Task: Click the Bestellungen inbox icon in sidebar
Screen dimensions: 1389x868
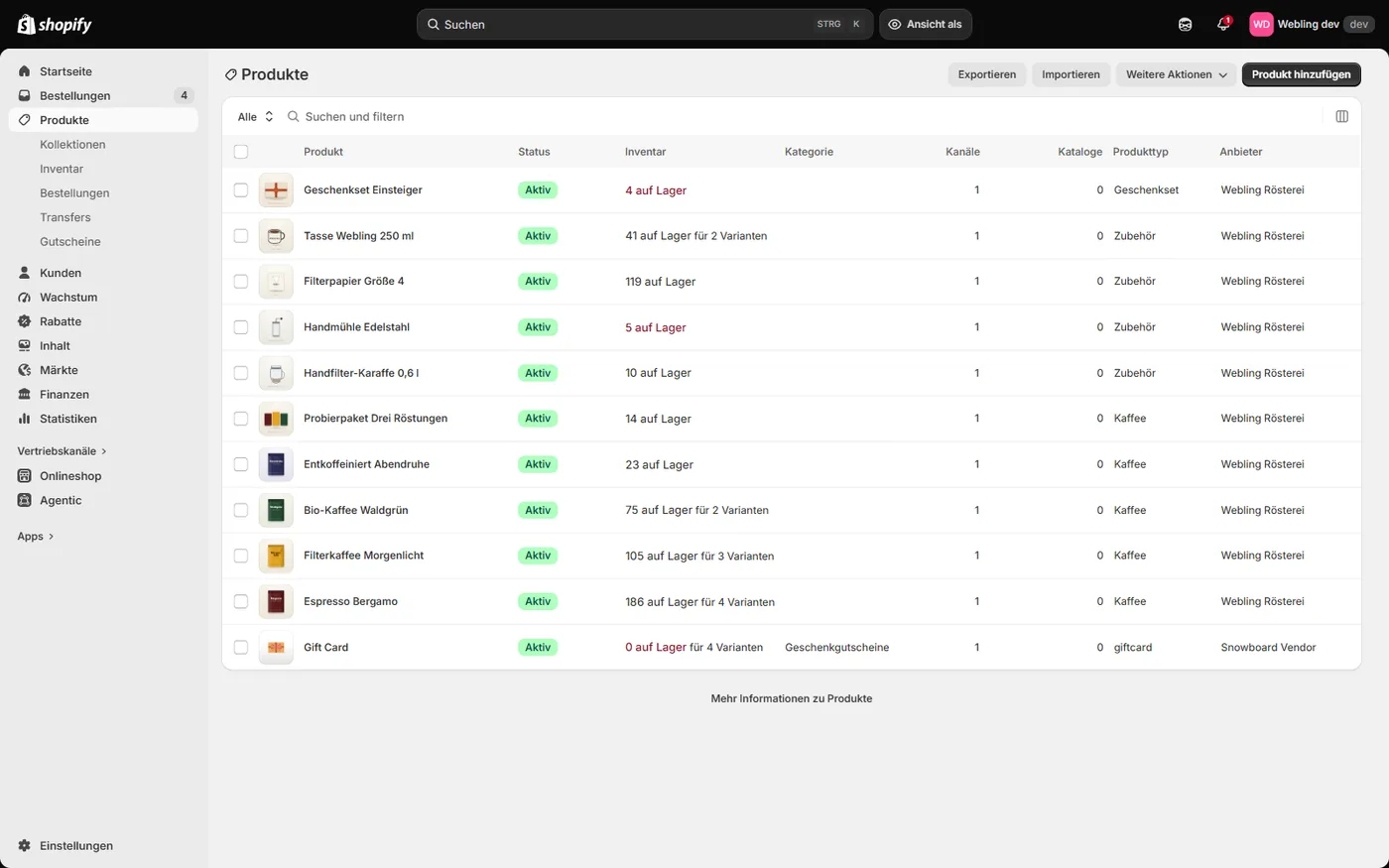Action: [25, 95]
